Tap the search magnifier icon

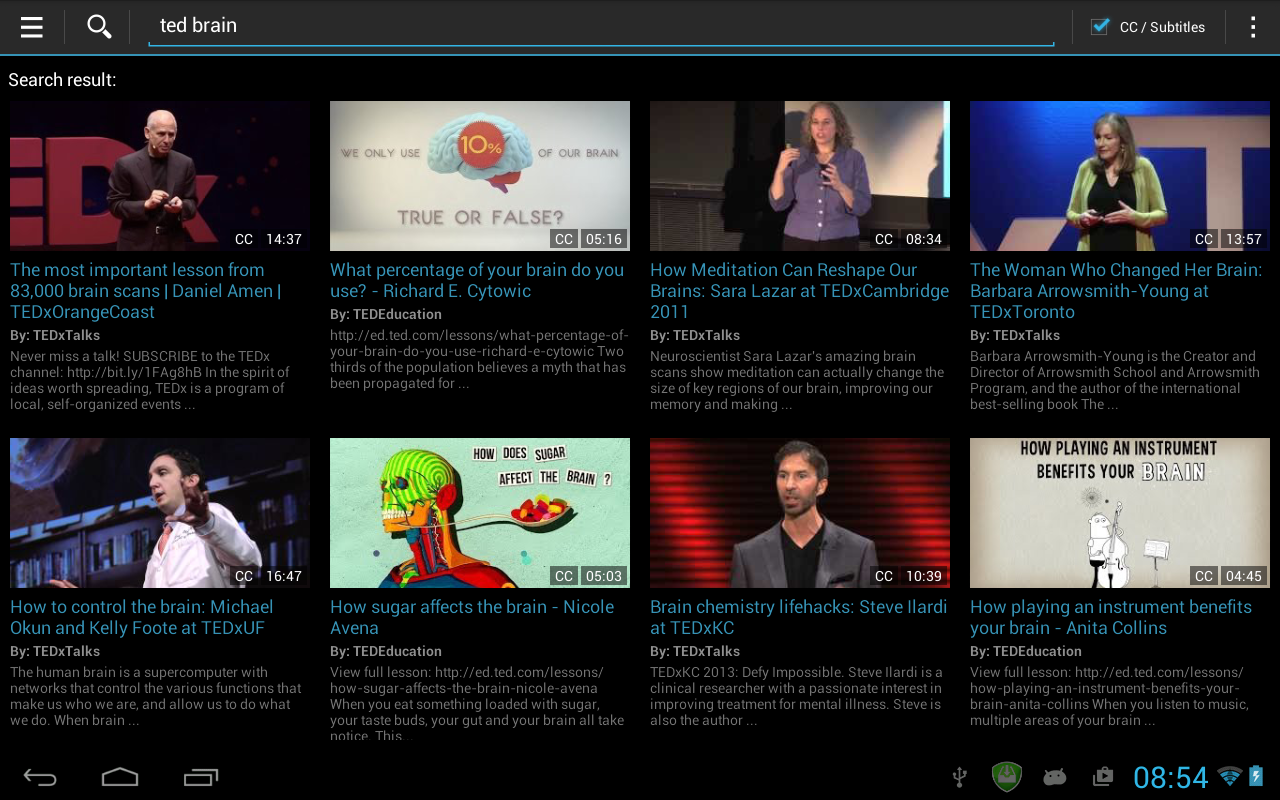tap(98, 26)
